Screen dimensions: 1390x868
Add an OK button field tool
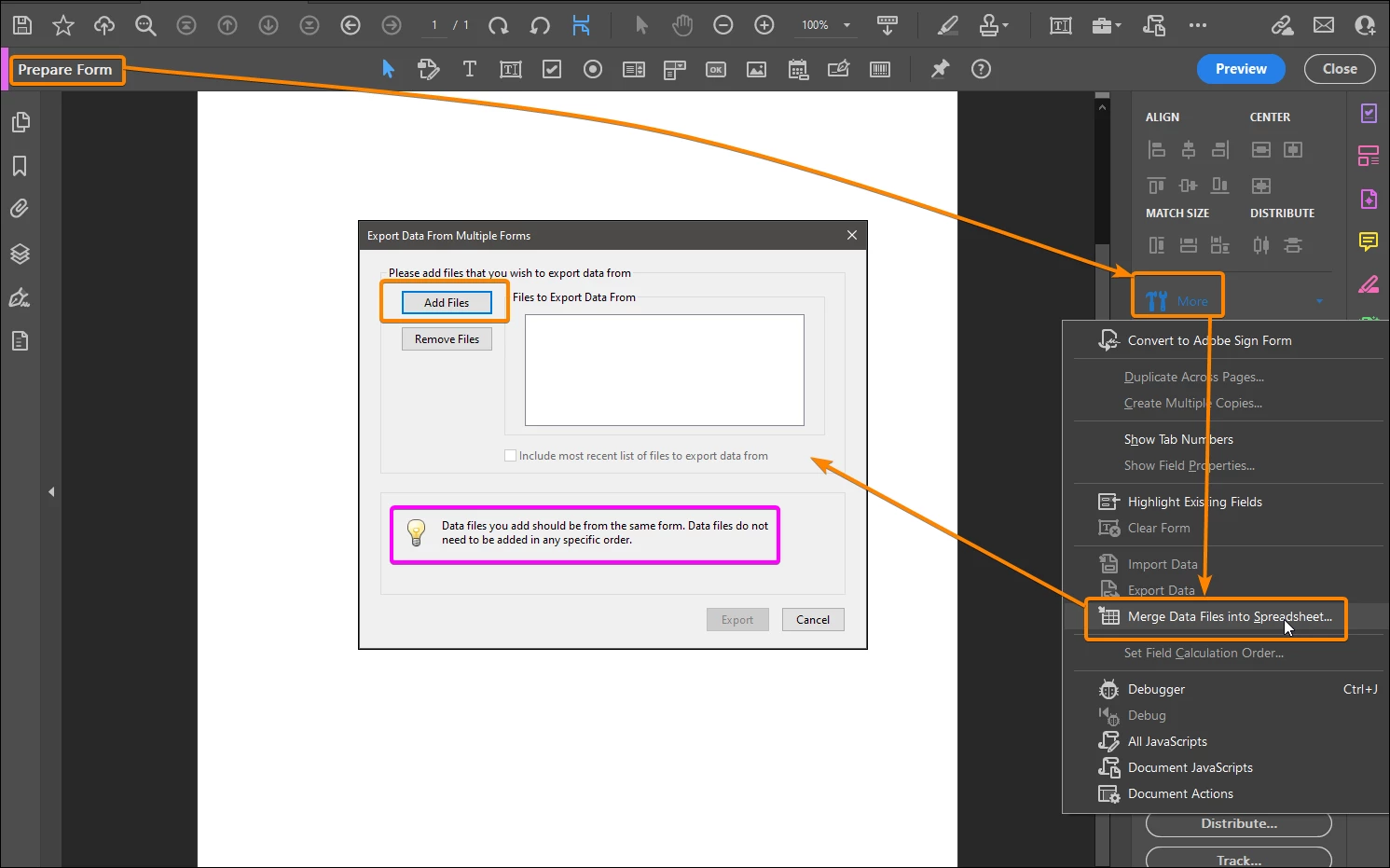click(716, 69)
